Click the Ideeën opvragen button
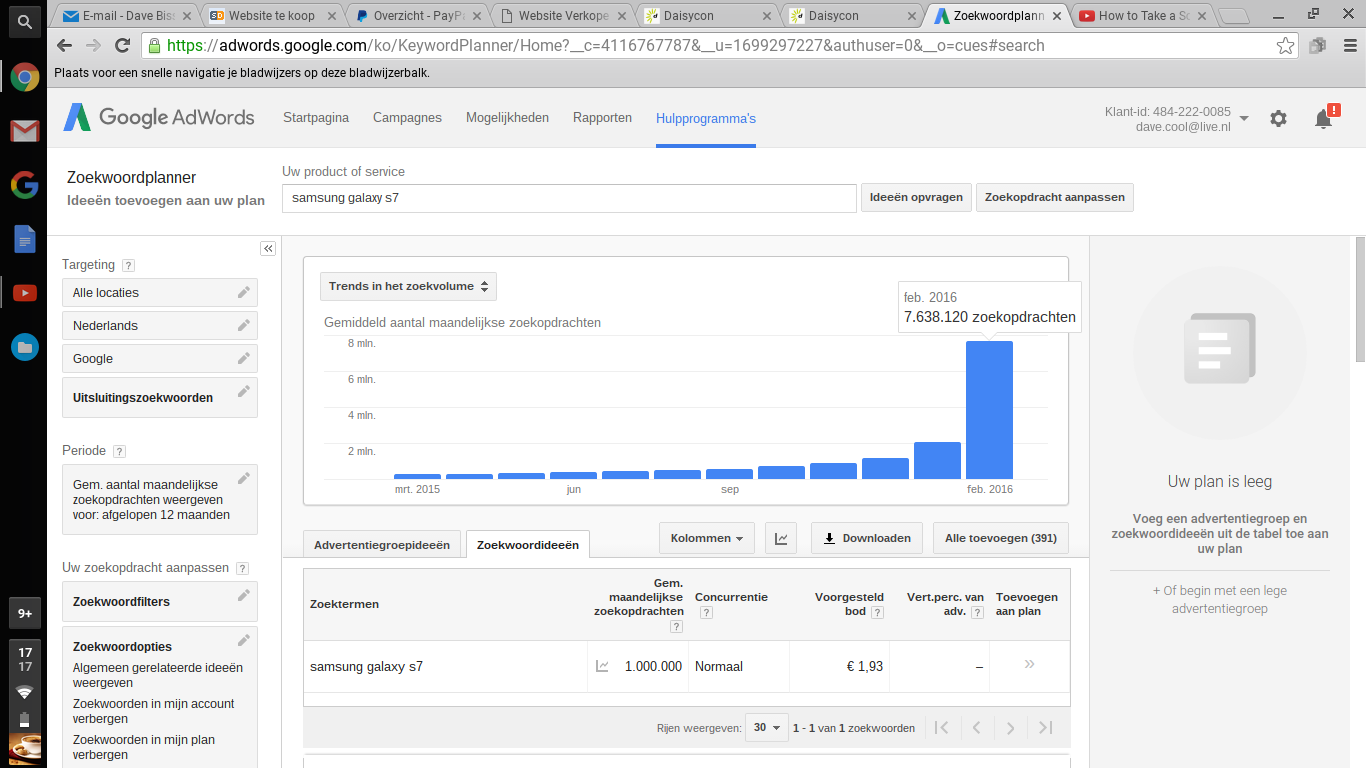Screen dimensions: 1366x768 (916, 197)
